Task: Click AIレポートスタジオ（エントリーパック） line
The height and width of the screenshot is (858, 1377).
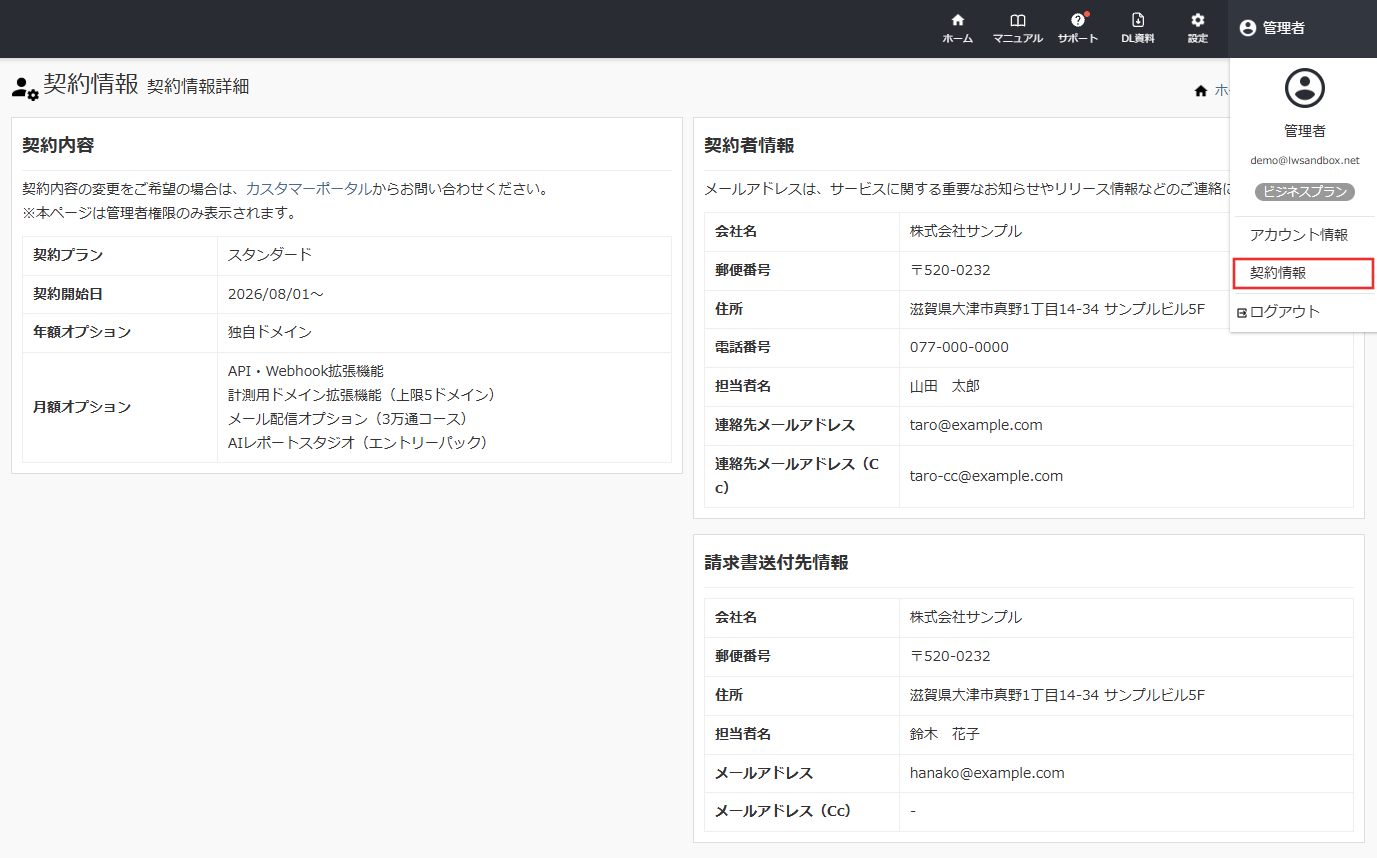Action: point(358,443)
